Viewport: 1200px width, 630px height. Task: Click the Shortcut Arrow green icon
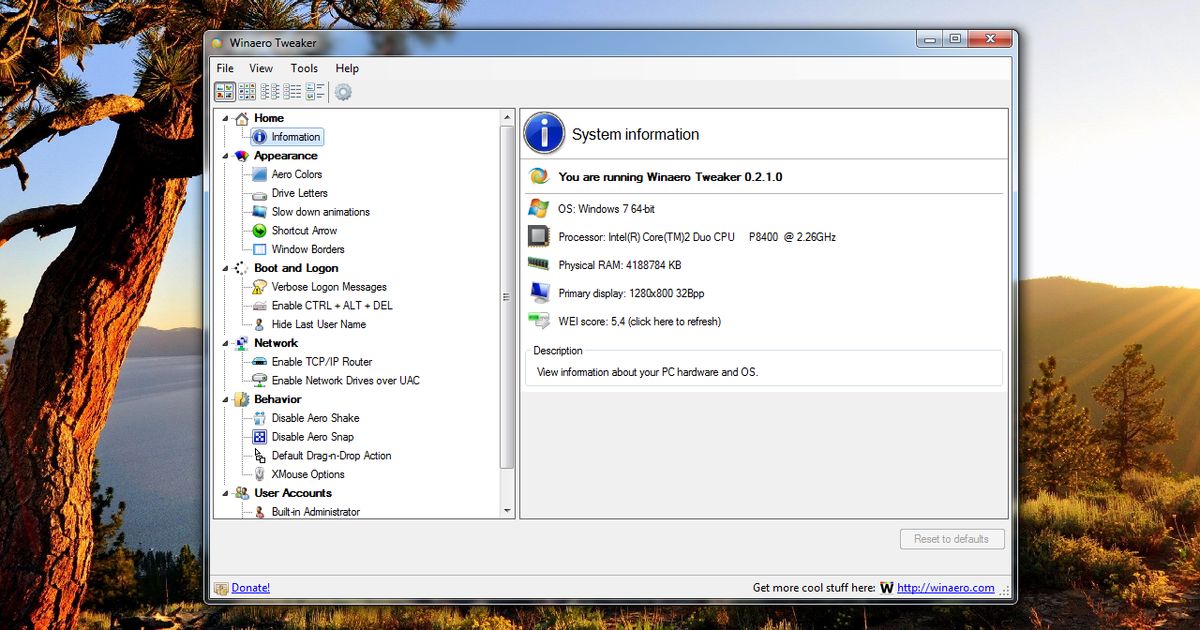(x=260, y=231)
